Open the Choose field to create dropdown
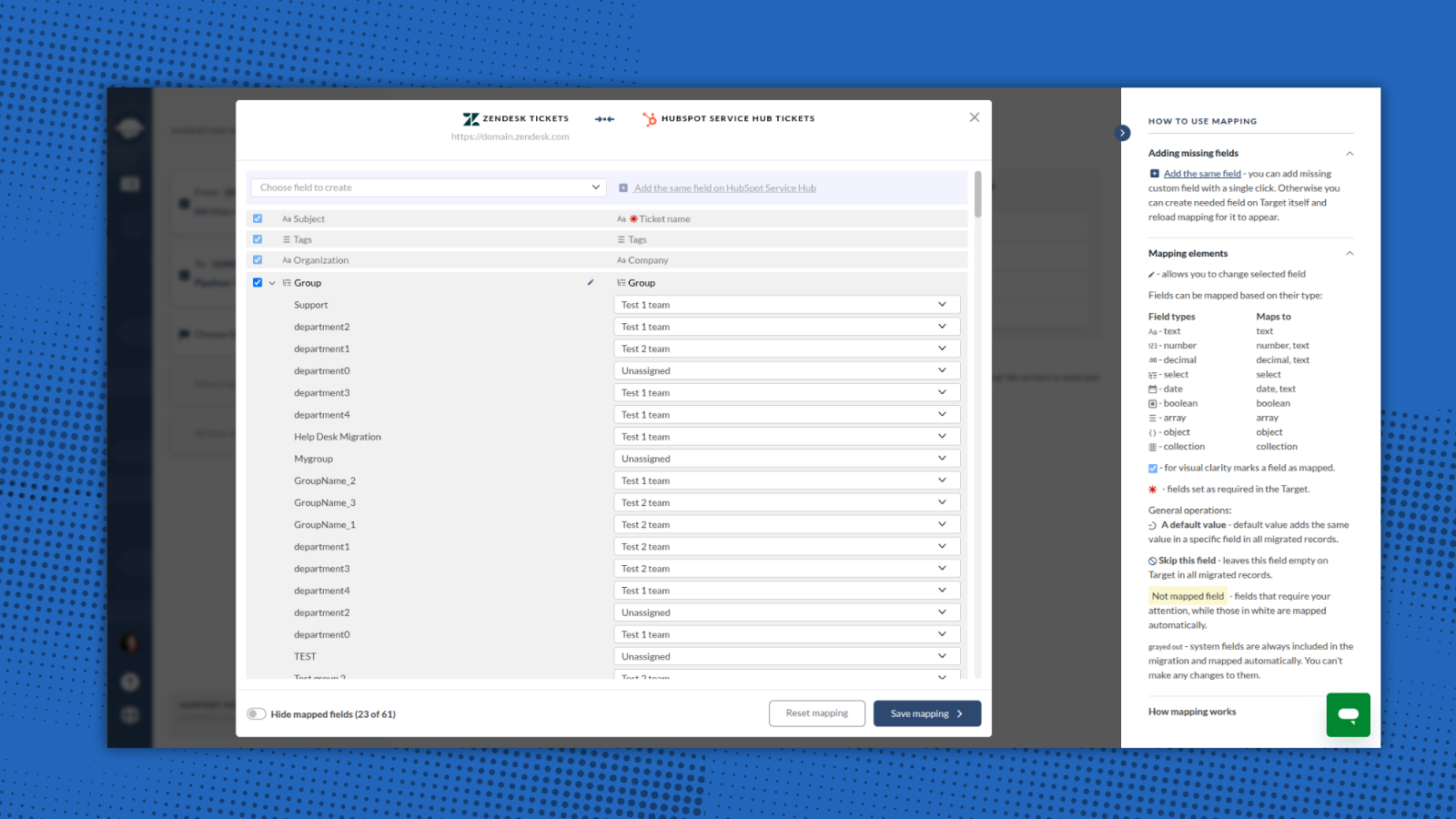Screen dimensions: 1456x819 (428, 187)
